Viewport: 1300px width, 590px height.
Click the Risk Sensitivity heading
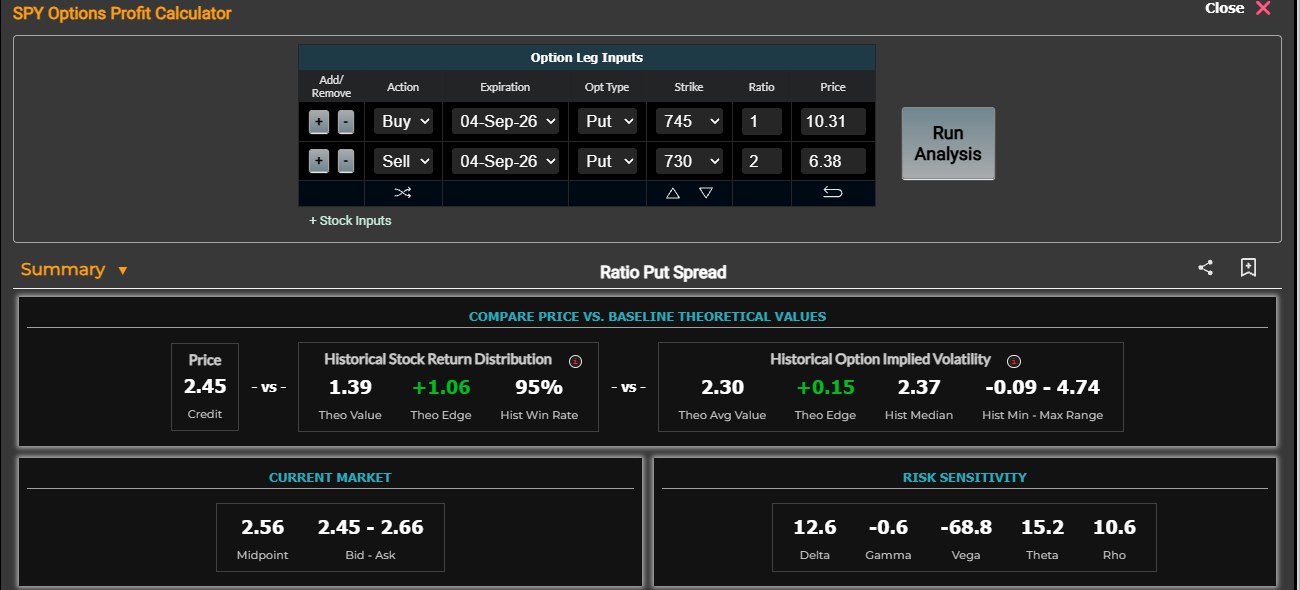click(x=965, y=478)
